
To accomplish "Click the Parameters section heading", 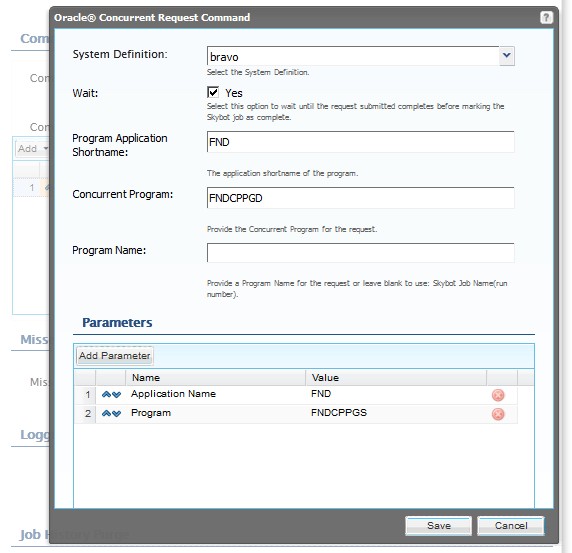I will [117, 322].
